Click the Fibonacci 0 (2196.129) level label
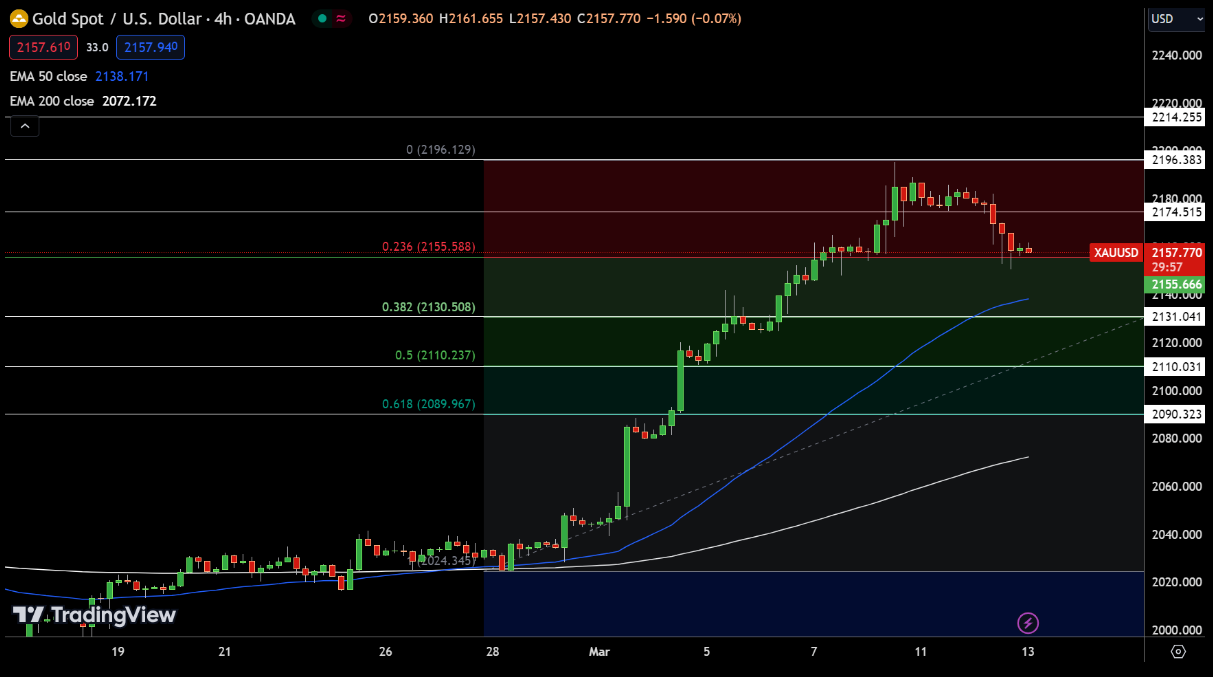 [x=441, y=150]
